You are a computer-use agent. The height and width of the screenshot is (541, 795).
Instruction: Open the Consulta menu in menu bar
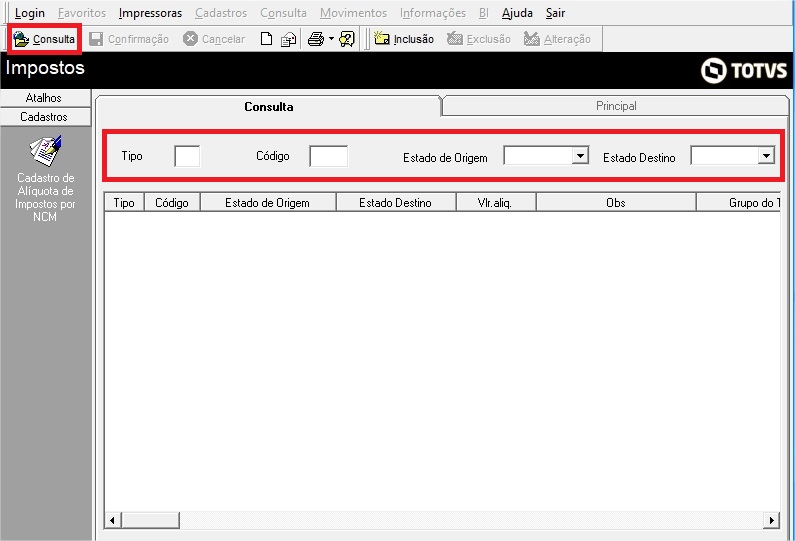point(283,13)
